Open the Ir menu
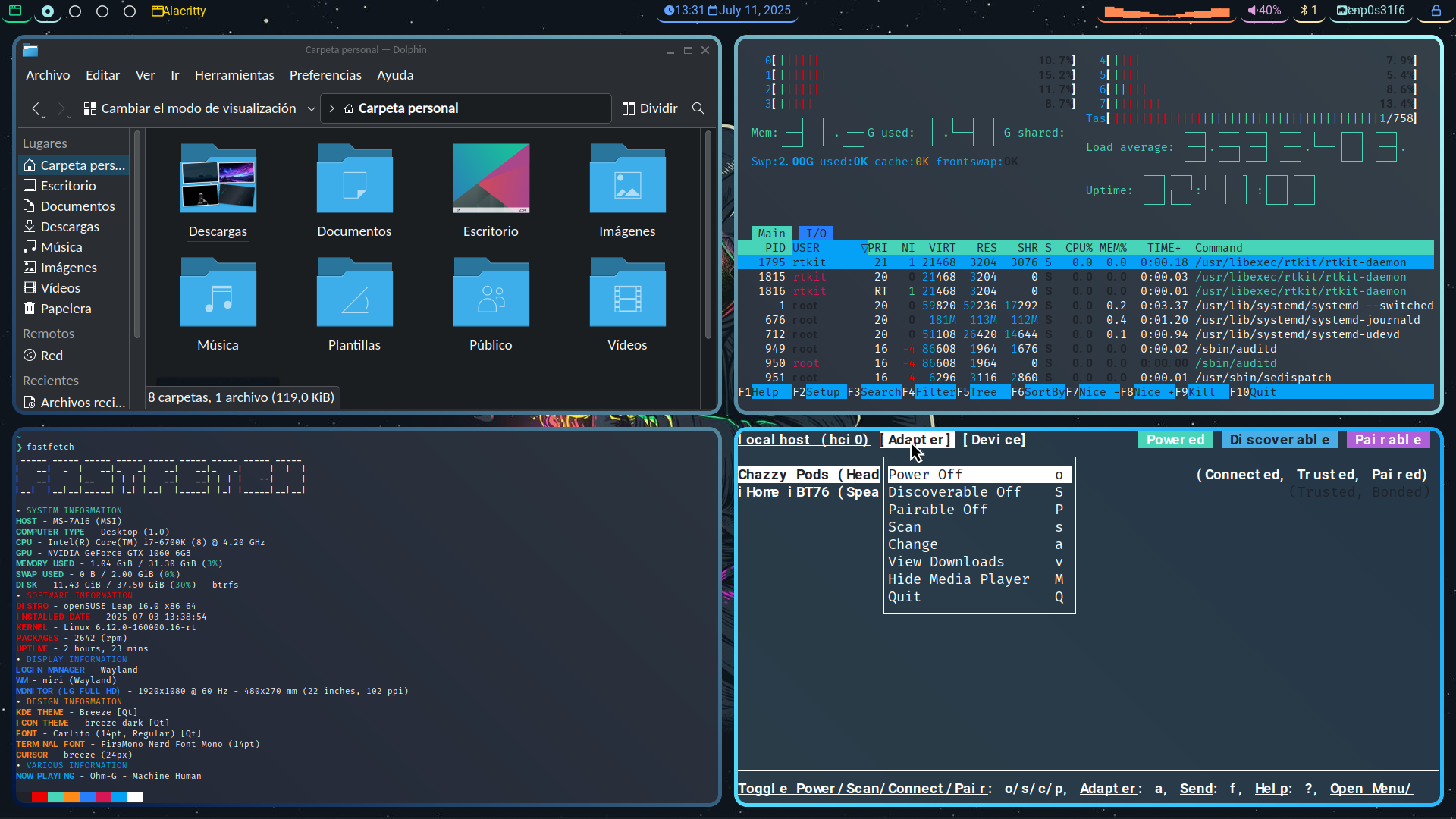This screenshot has width=1456, height=819. click(175, 75)
